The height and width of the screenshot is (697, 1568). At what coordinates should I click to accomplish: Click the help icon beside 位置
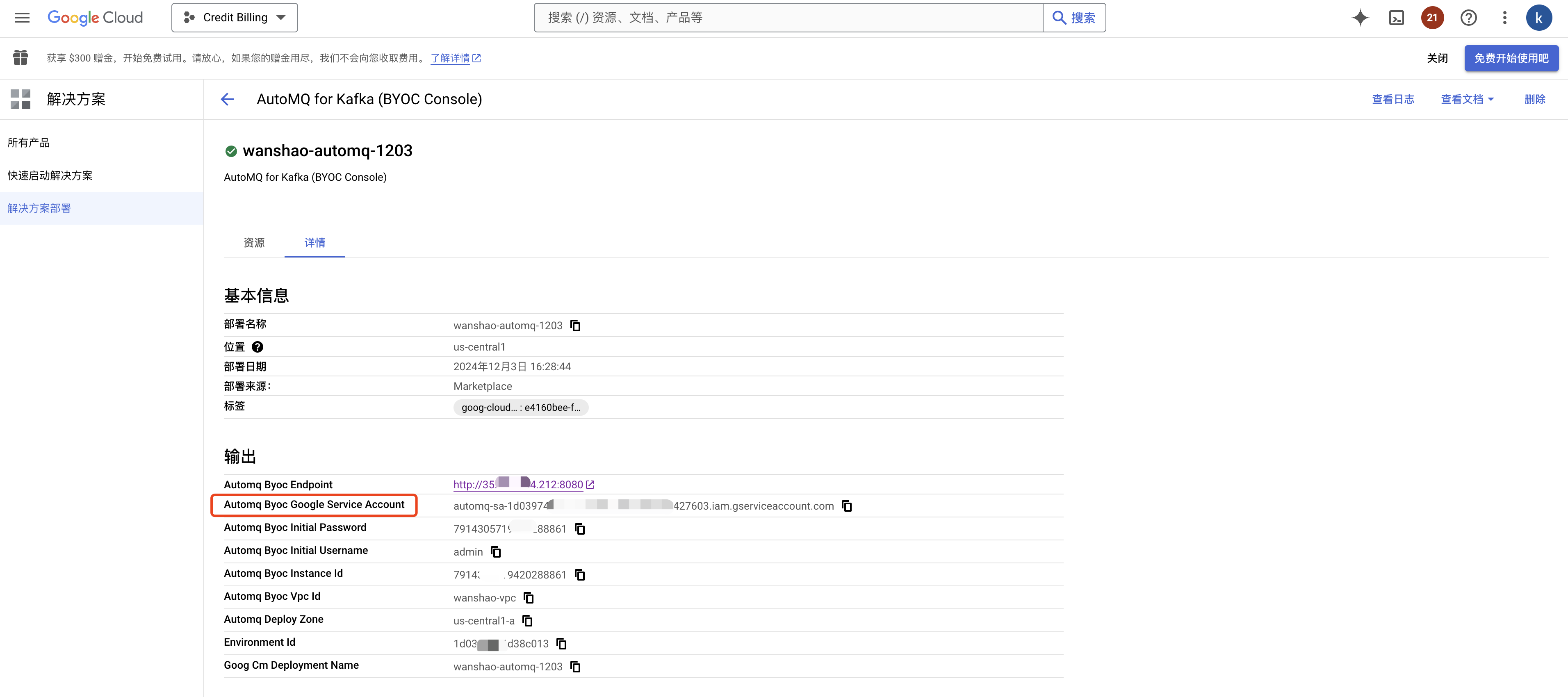tap(258, 347)
